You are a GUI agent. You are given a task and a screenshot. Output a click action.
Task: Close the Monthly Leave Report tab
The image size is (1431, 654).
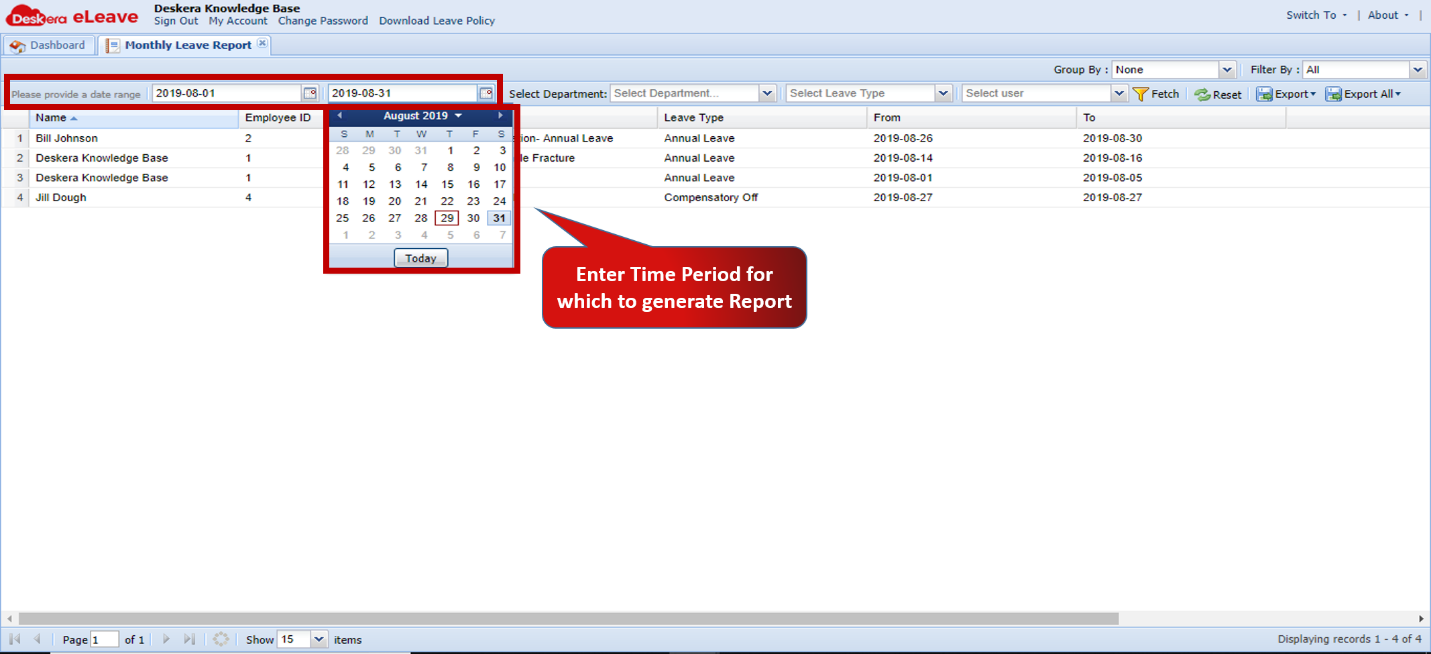[261, 43]
